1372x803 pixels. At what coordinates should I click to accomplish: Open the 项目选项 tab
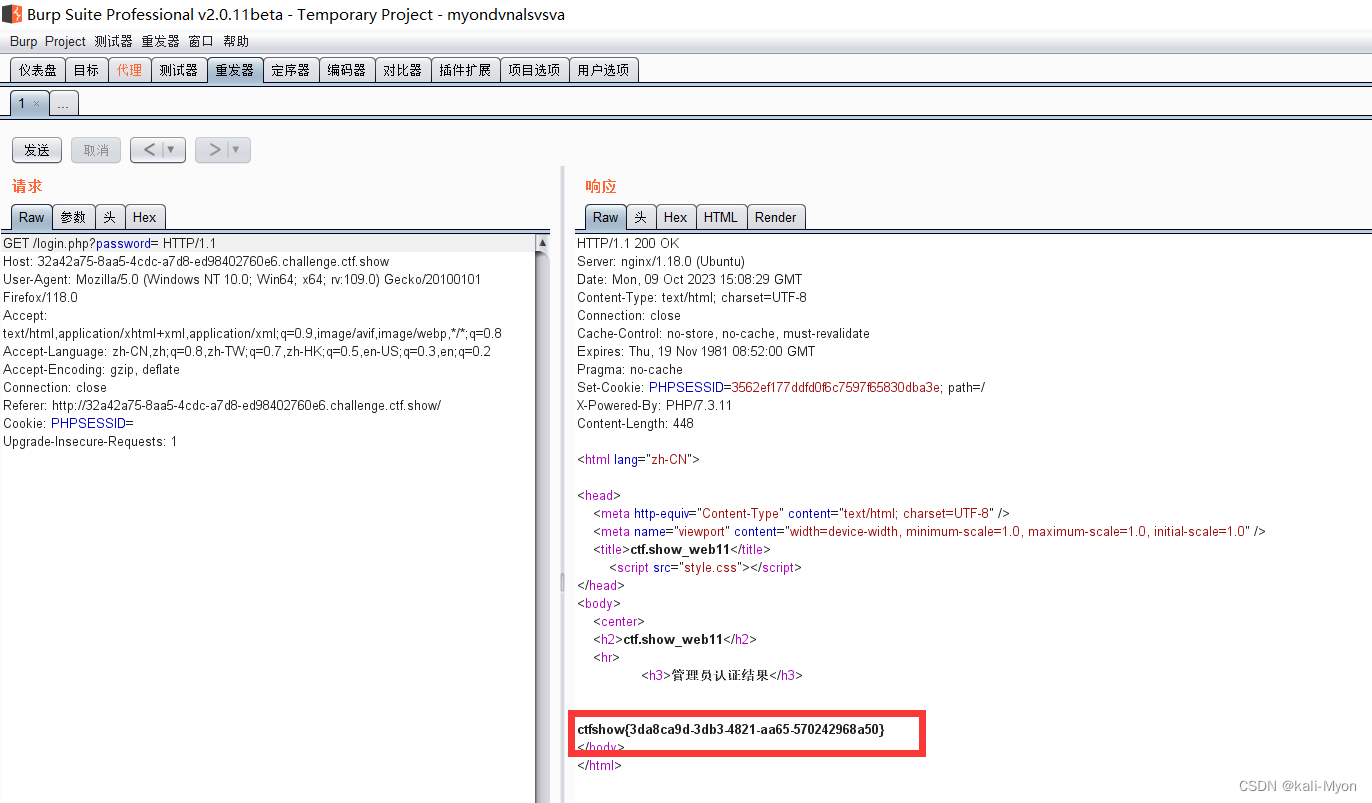534,70
